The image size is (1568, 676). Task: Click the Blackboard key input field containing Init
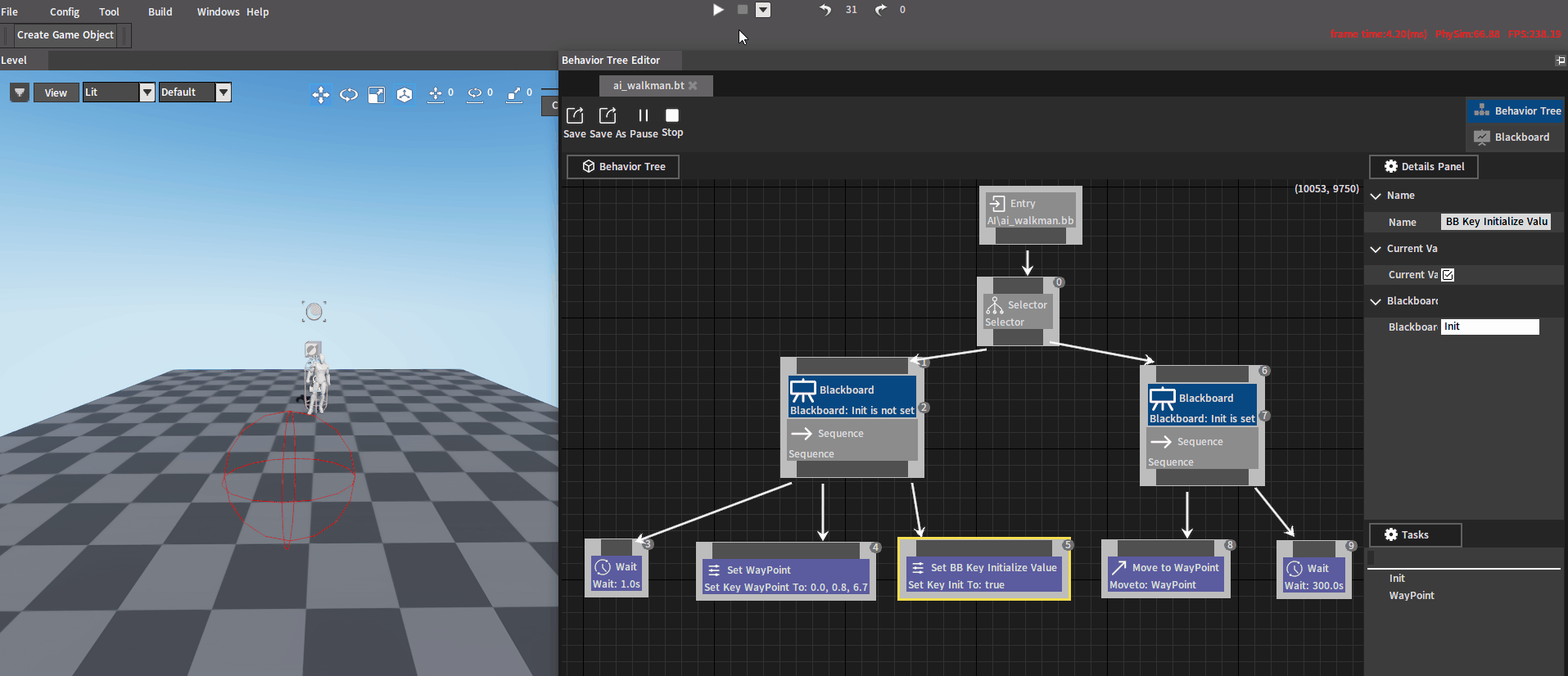(x=1489, y=327)
